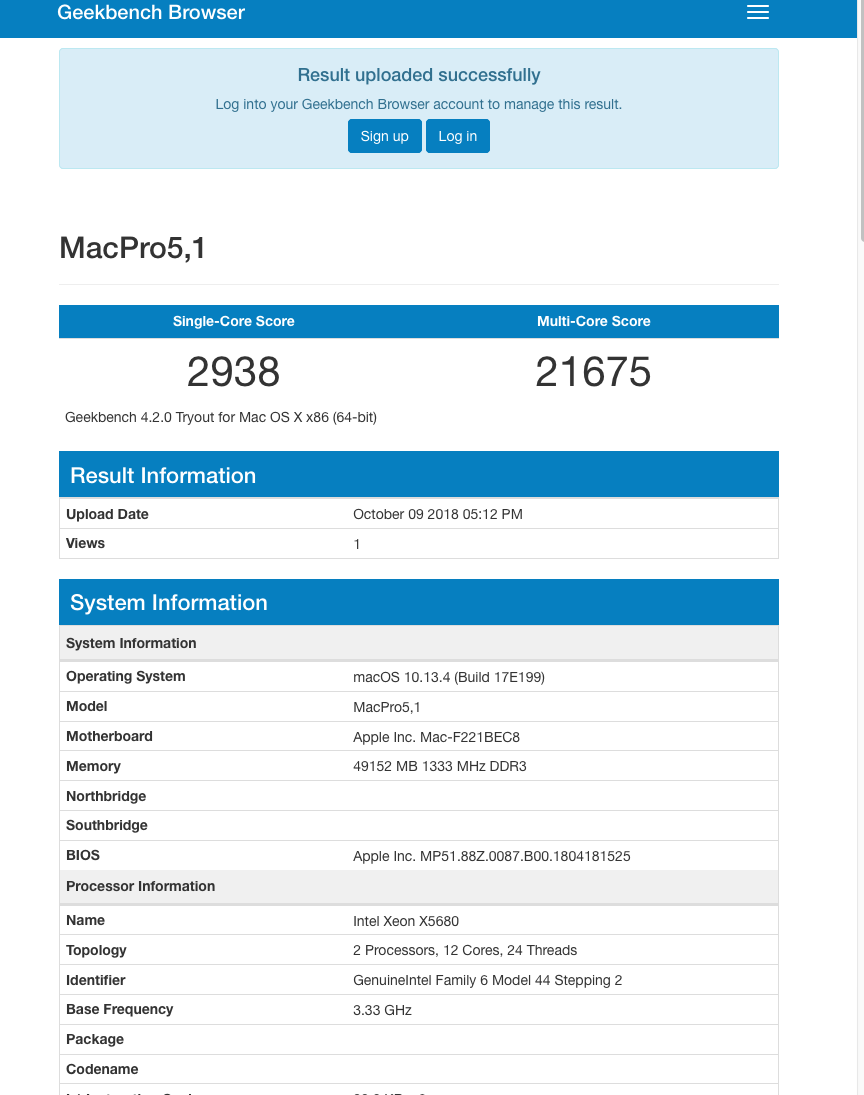Click the System Information blue section header
Image resolution: width=864 pixels, height=1095 pixels.
click(x=418, y=602)
